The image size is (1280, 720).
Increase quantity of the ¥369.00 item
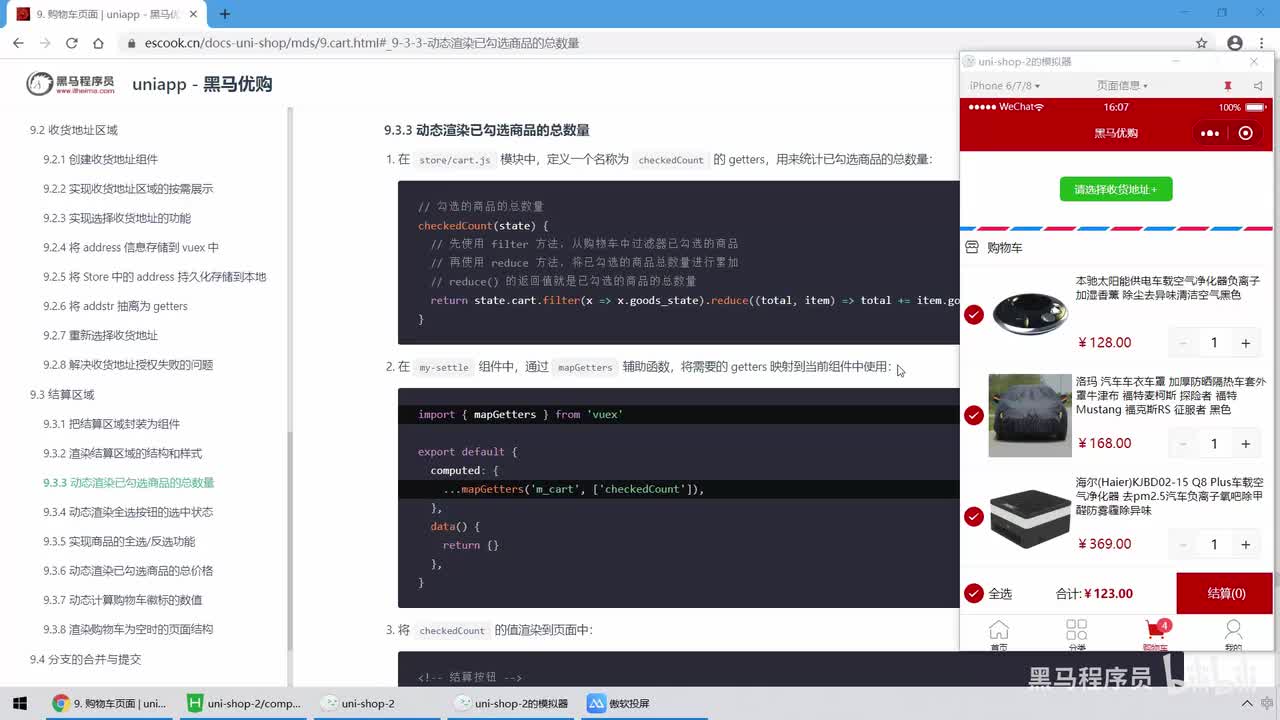1245,545
